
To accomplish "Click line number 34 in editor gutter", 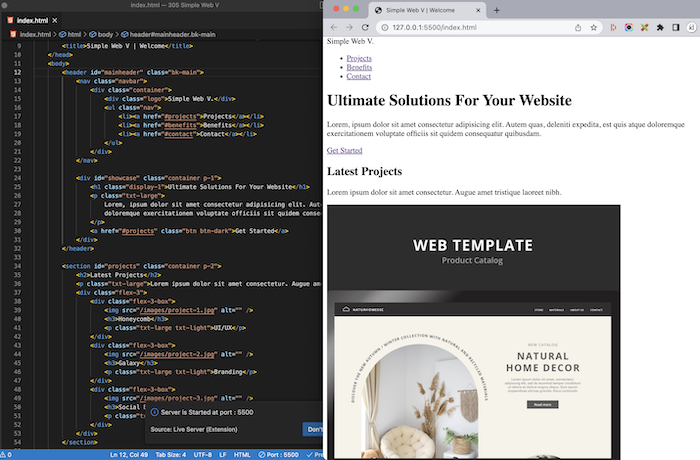I will (x=17, y=266).
